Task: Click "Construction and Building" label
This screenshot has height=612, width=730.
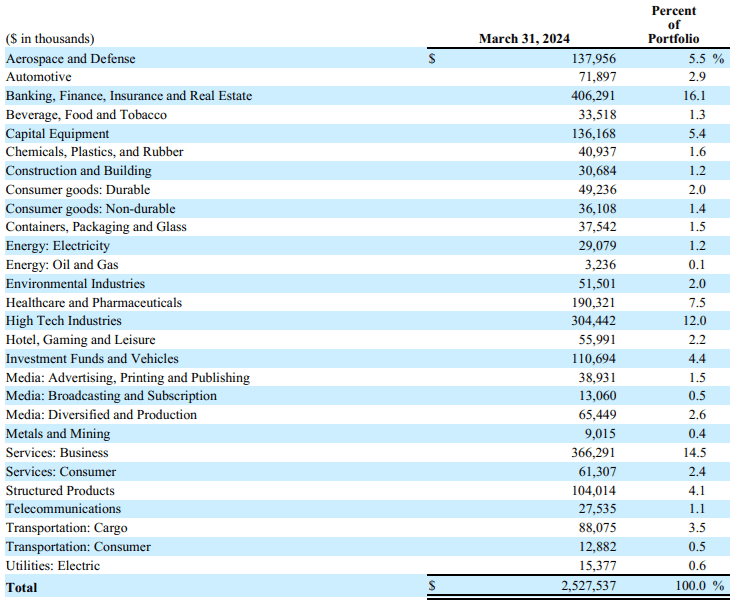Action: pos(79,171)
